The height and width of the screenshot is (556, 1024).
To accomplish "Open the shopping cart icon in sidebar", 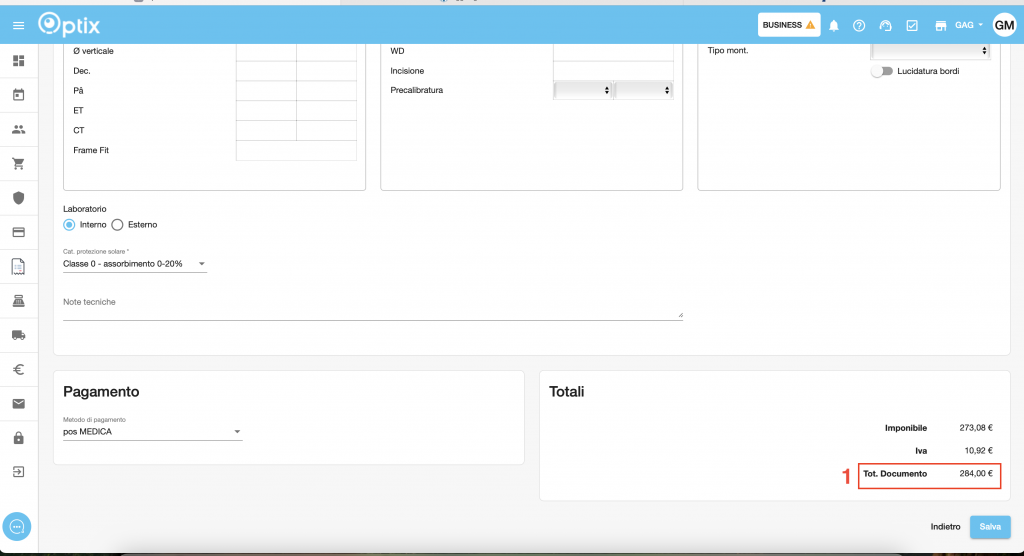I will (18, 163).
